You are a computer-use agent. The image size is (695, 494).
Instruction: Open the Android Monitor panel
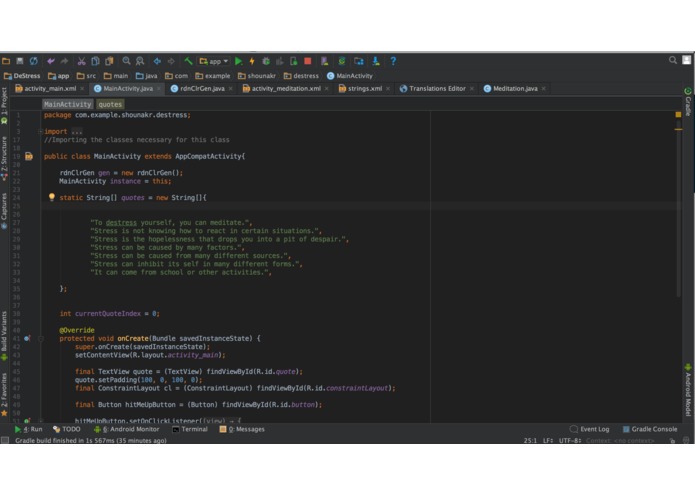coord(126,429)
